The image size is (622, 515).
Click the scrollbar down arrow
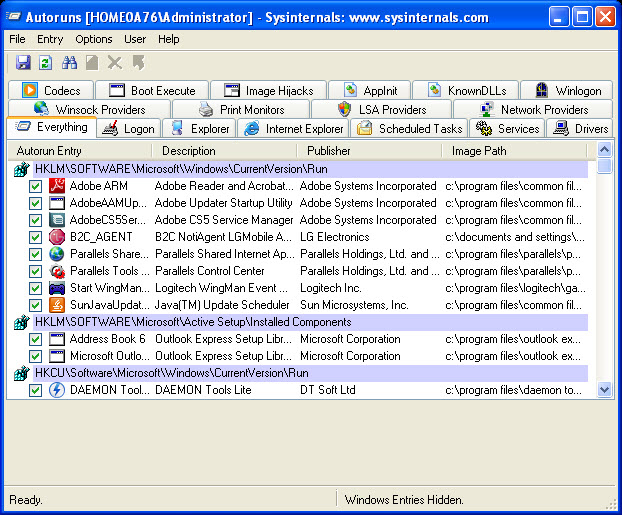click(604, 390)
